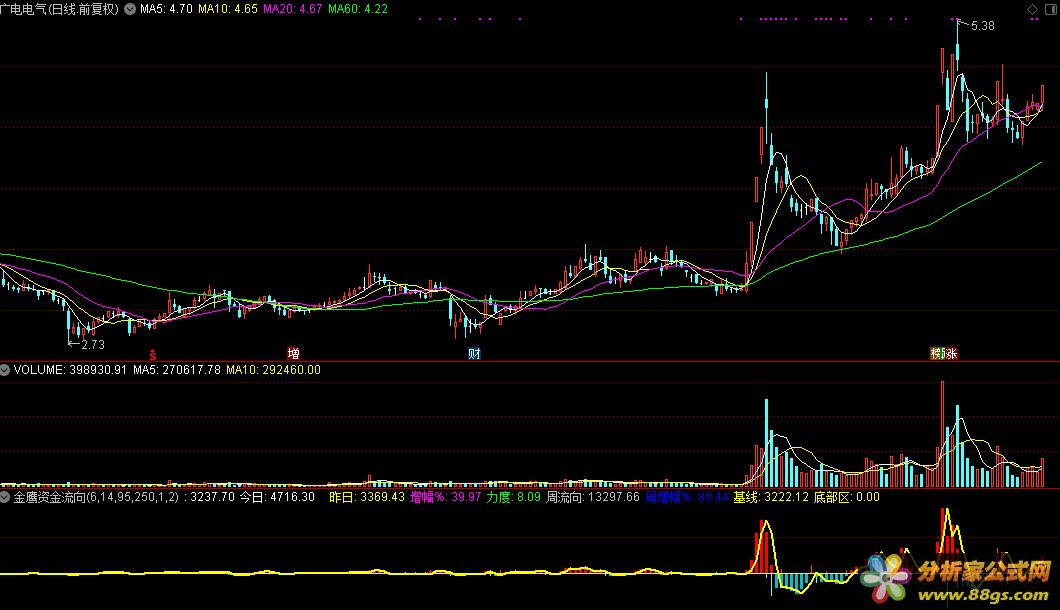Click the diamond icon at chart top-right
This screenshot has height=610, width=1060.
(x=1032, y=9)
